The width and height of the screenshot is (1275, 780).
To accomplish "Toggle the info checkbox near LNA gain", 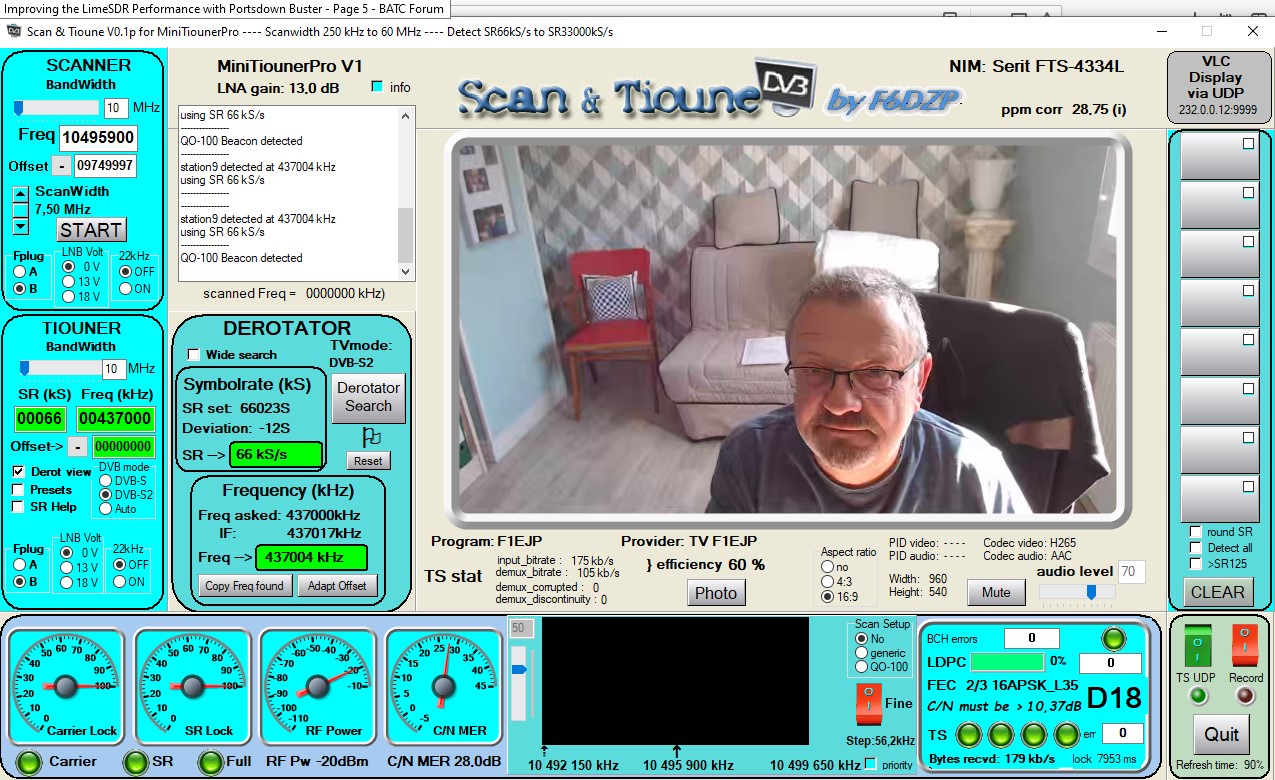I will tap(377, 87).
